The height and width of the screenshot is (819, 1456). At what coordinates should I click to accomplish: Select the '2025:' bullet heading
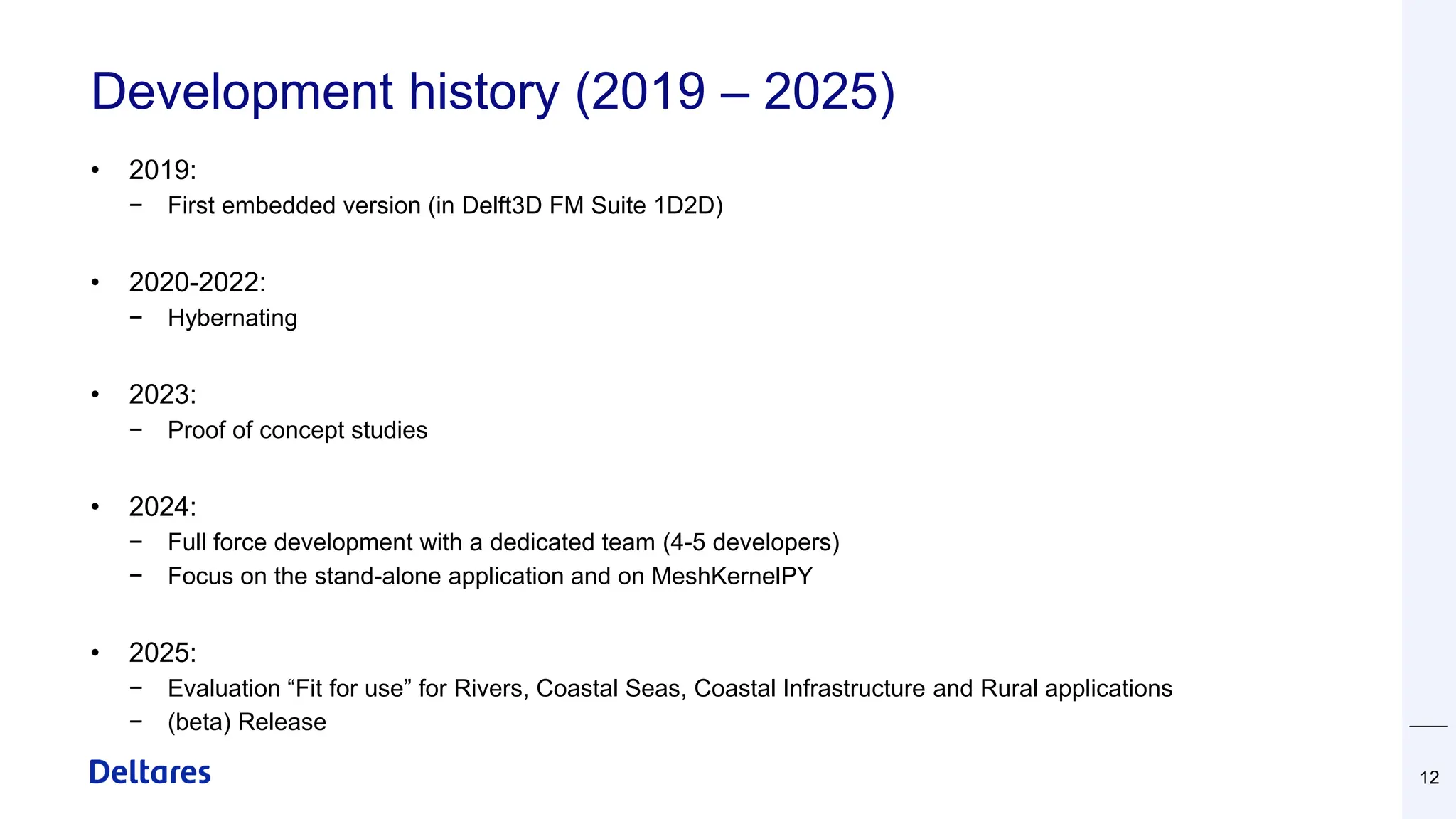point(163,653)
